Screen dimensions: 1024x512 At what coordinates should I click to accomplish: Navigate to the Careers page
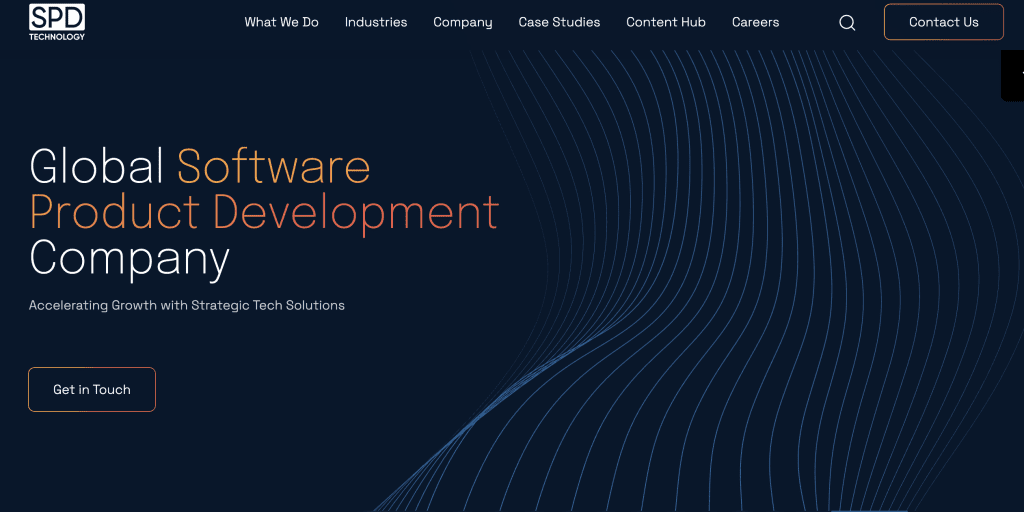[755, 22]
